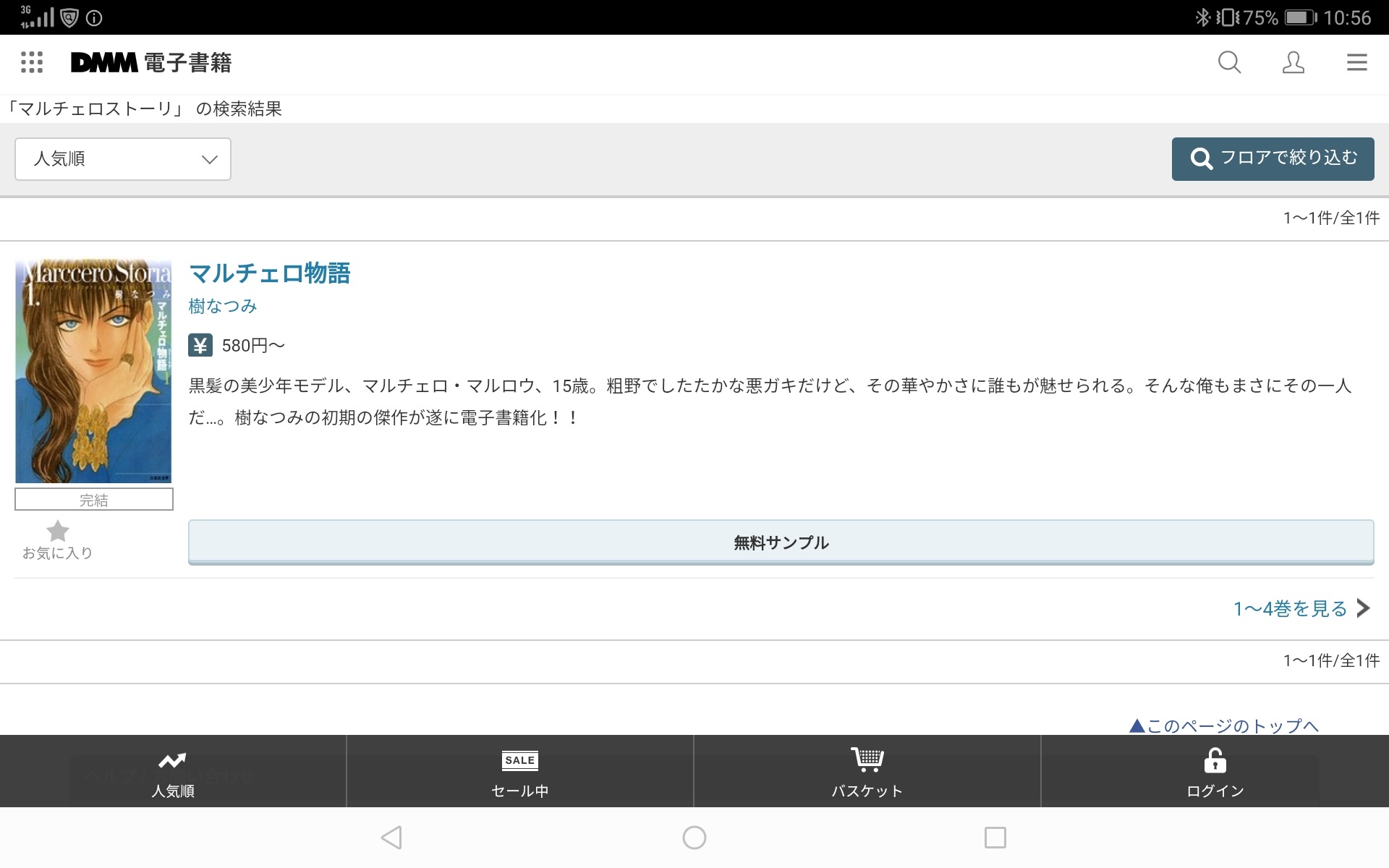Open the マルチェロ物語 title link

pos(269,273)
